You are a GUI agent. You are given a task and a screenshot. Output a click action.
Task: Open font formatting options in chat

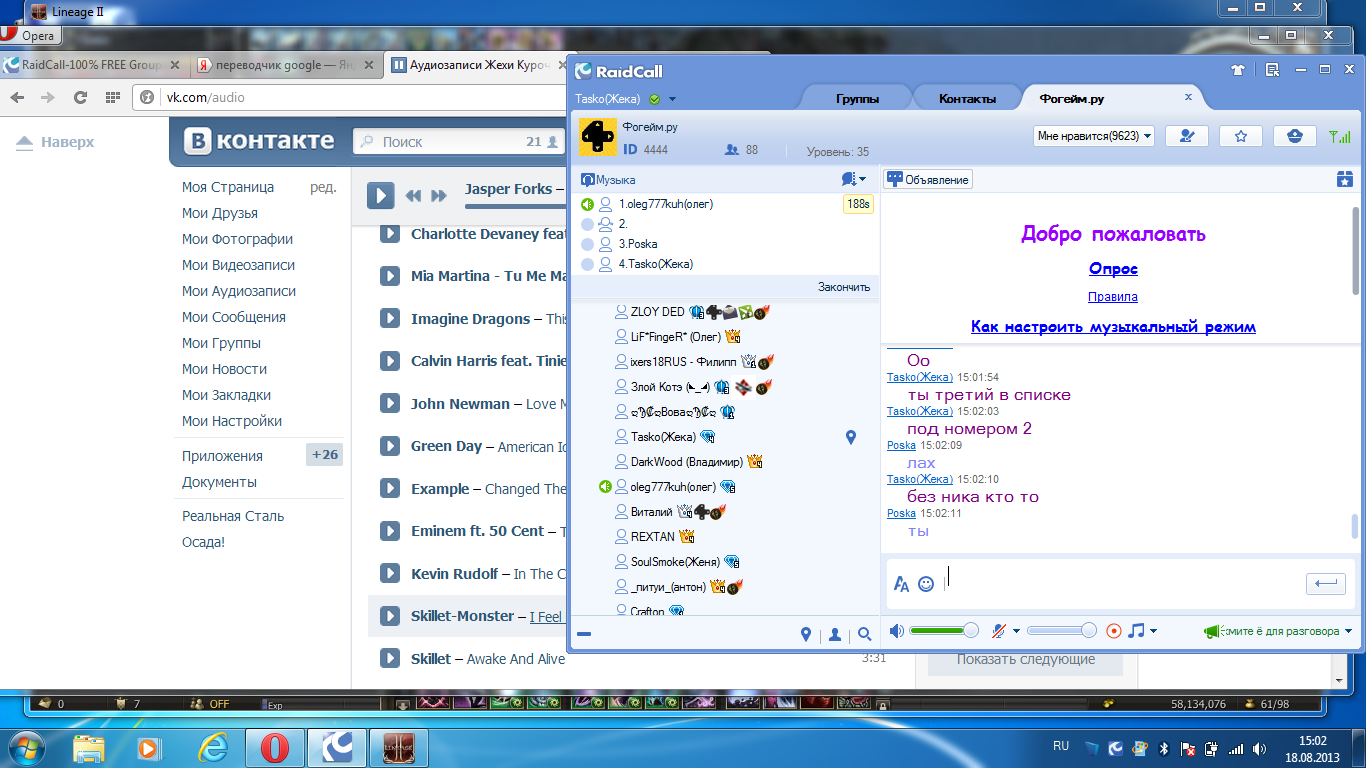click(901, 584)
